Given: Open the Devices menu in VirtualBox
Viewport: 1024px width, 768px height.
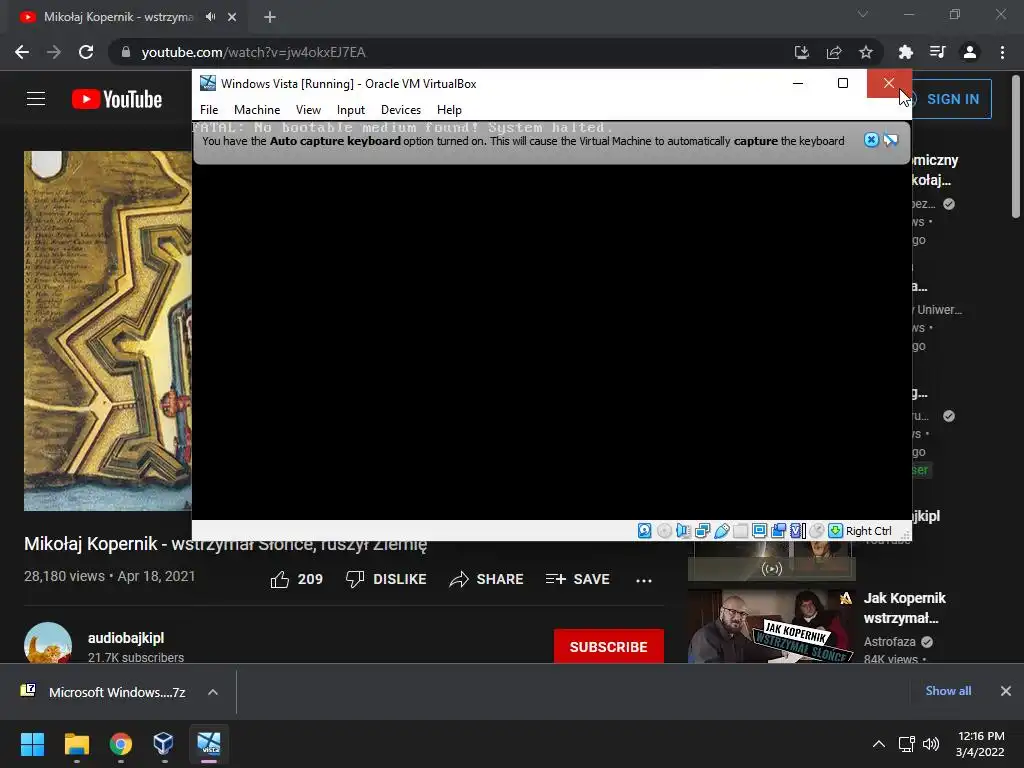Looking at the screenshot, I should click(400, 110).
